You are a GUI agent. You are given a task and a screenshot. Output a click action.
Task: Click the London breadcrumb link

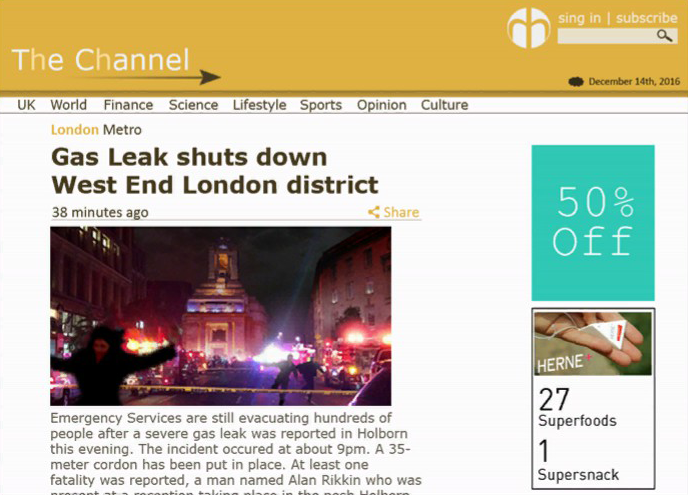75,130
